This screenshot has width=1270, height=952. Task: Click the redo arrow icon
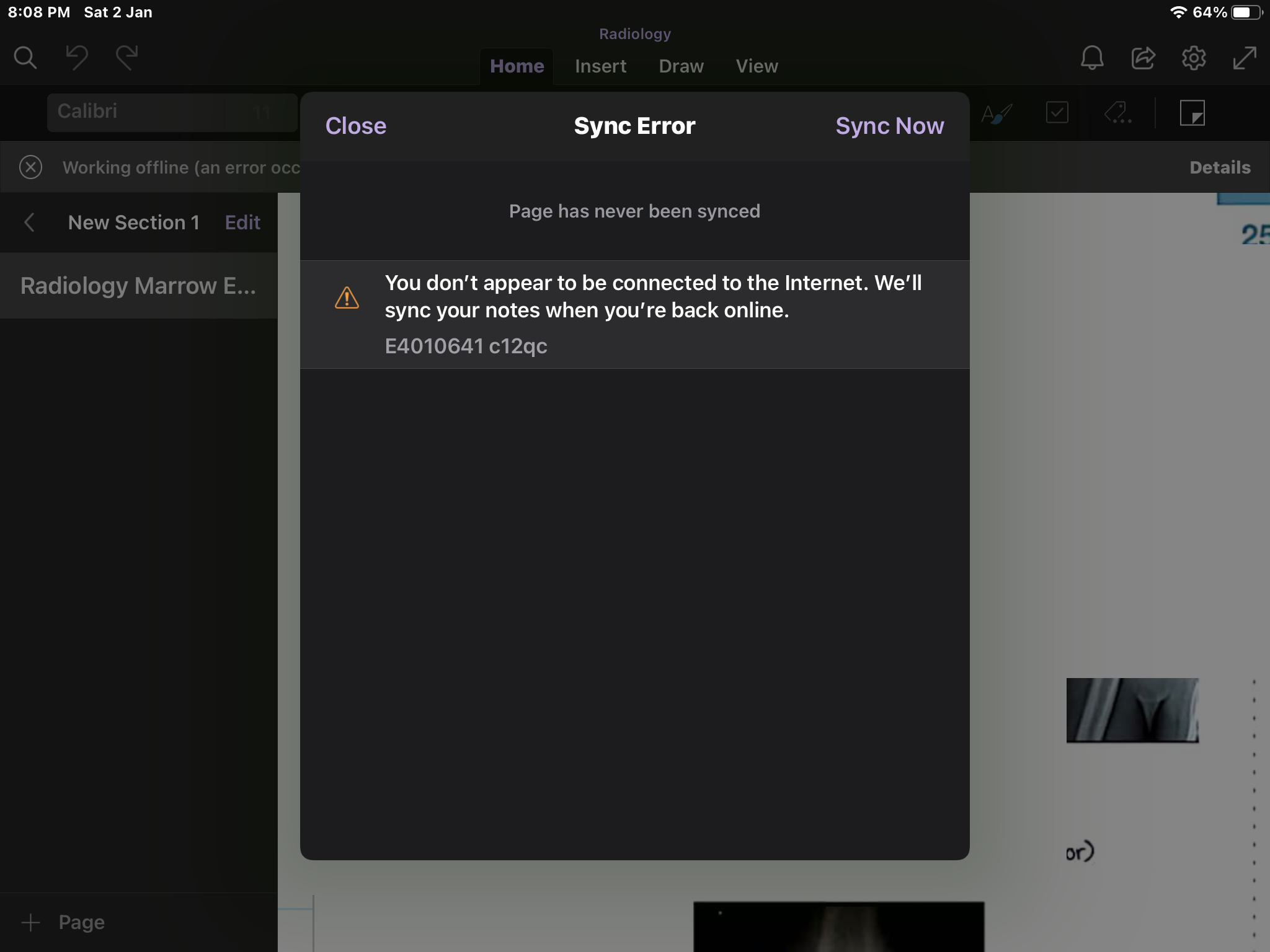click(127, 58)
